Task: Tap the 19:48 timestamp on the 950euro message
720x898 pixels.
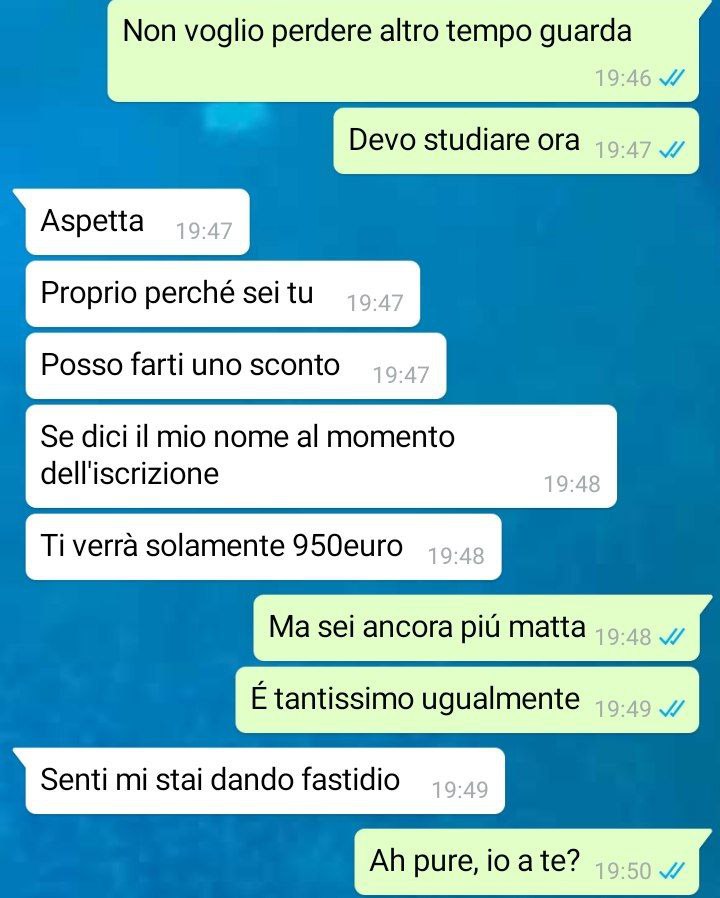Action: pyautogui.click(x=457, y=556)
